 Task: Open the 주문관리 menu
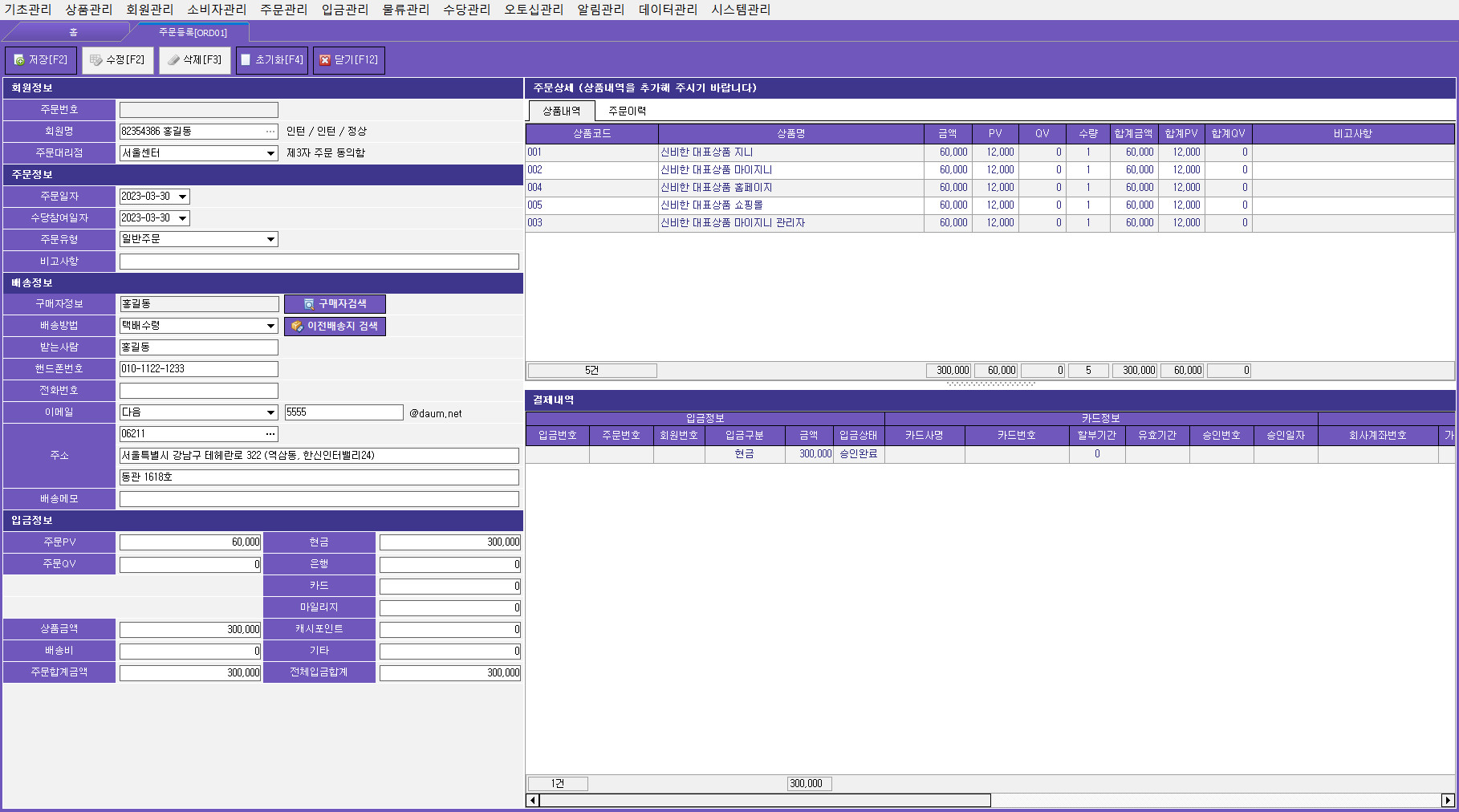click(x=284, y=10)
